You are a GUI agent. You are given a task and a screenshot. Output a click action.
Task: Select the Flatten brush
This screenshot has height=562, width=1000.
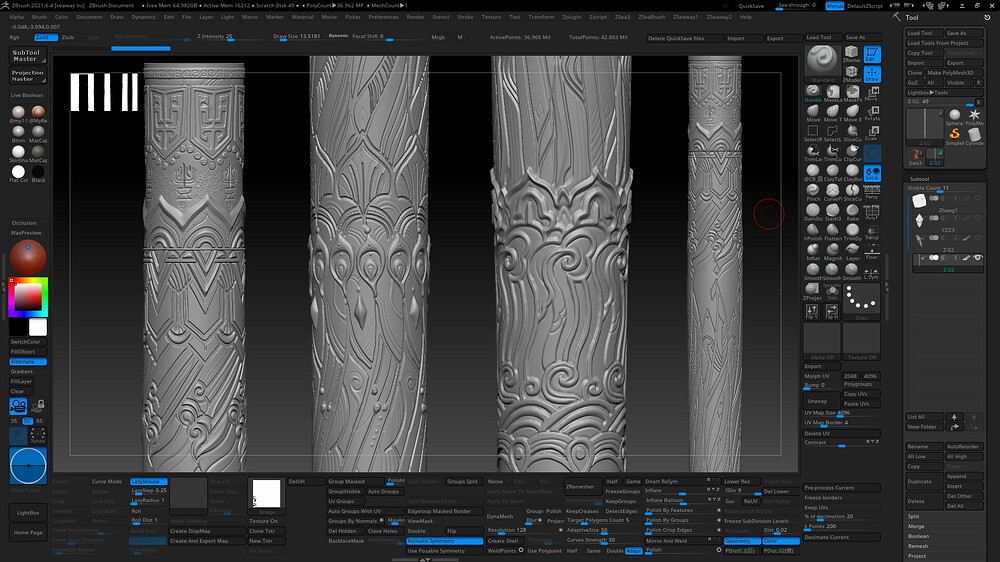point(832,232)
